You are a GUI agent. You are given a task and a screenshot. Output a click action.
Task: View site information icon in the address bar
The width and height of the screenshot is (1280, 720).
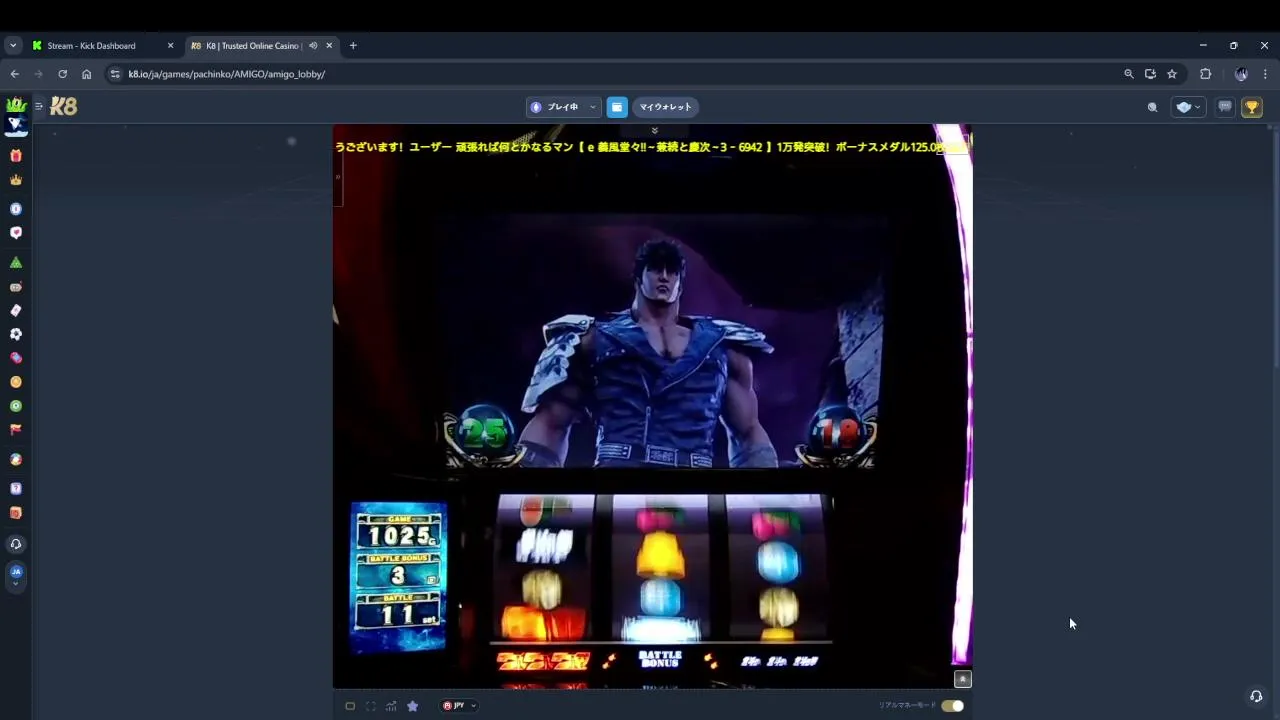click(x=115, y=74)
